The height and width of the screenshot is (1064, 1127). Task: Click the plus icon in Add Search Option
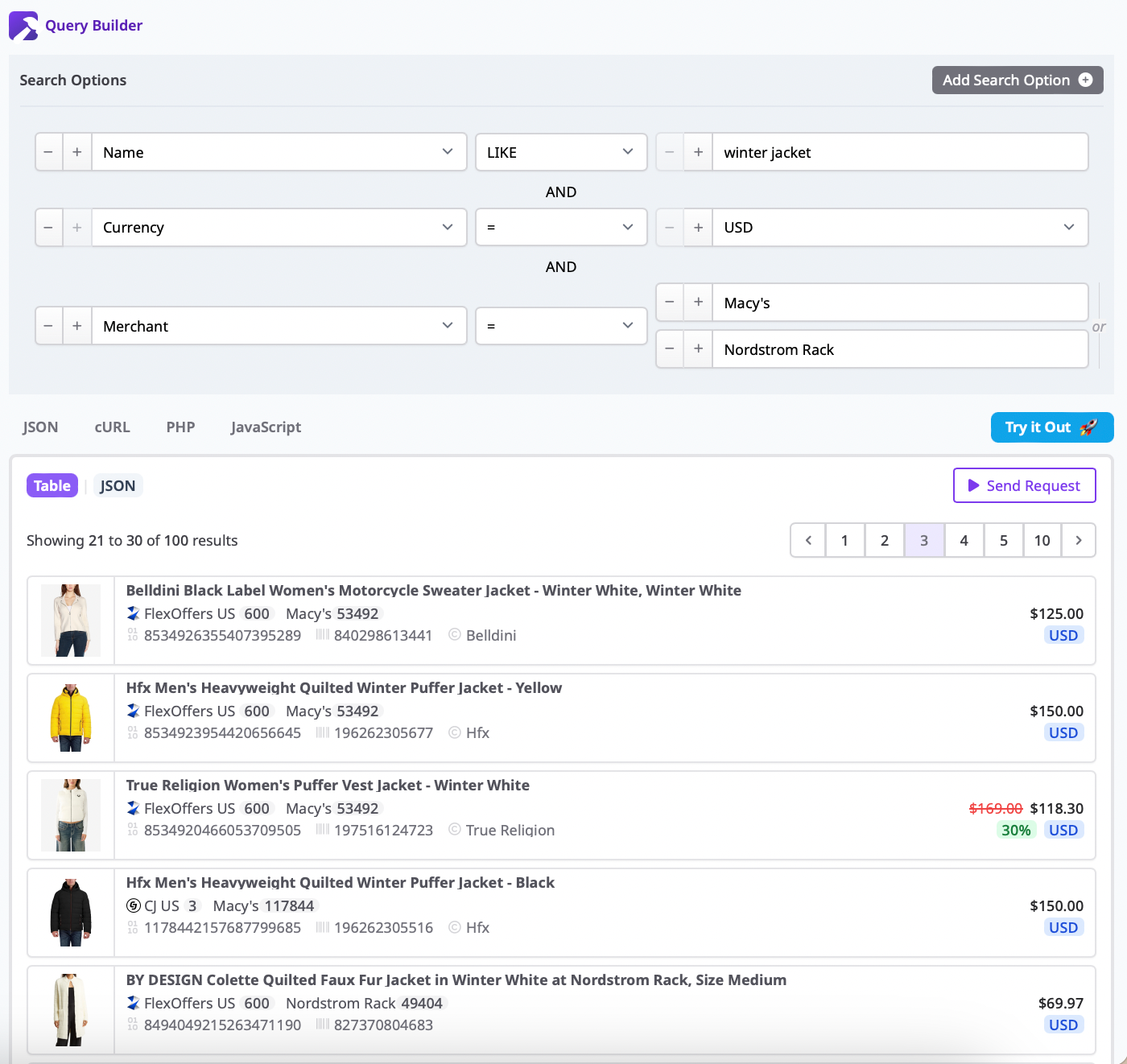pyautogui.click(x=1085, y=80)
